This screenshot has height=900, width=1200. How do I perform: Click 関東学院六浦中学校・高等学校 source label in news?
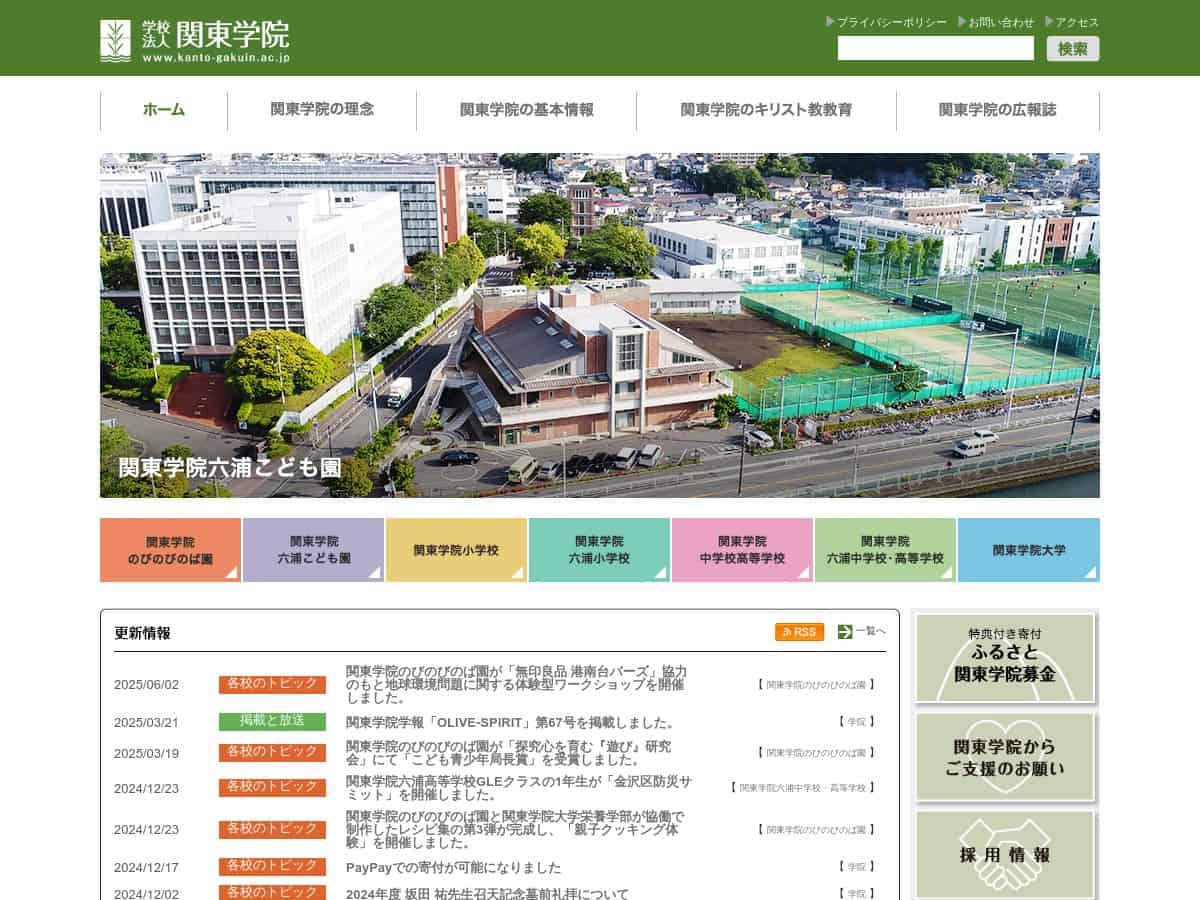click(x=802, y=788)
